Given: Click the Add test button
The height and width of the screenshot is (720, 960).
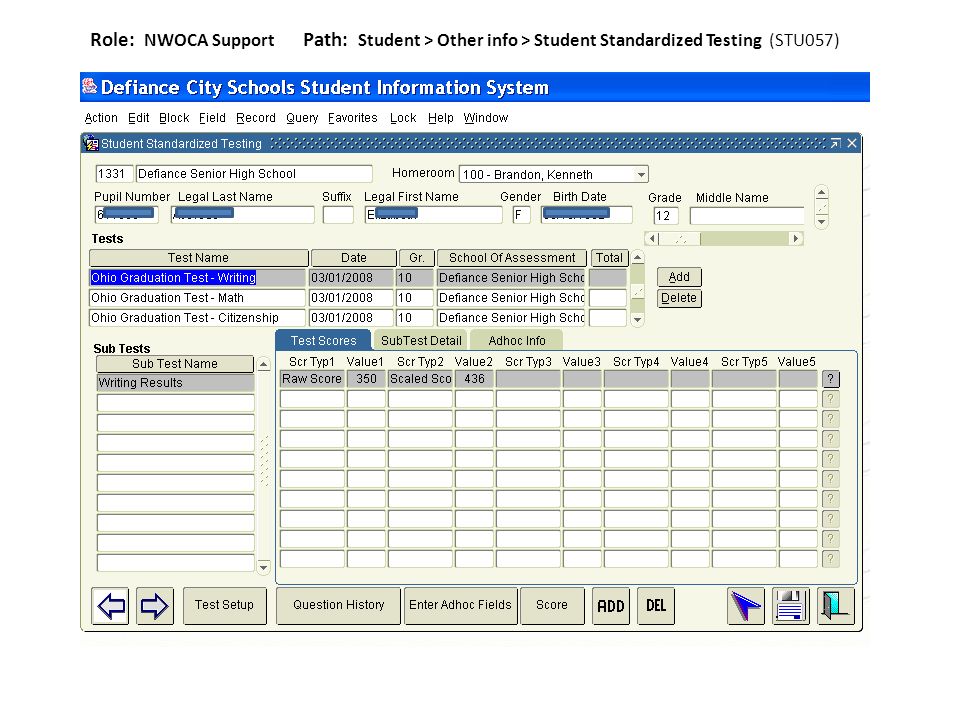Looking at the screenshot, I should point(679,277).
